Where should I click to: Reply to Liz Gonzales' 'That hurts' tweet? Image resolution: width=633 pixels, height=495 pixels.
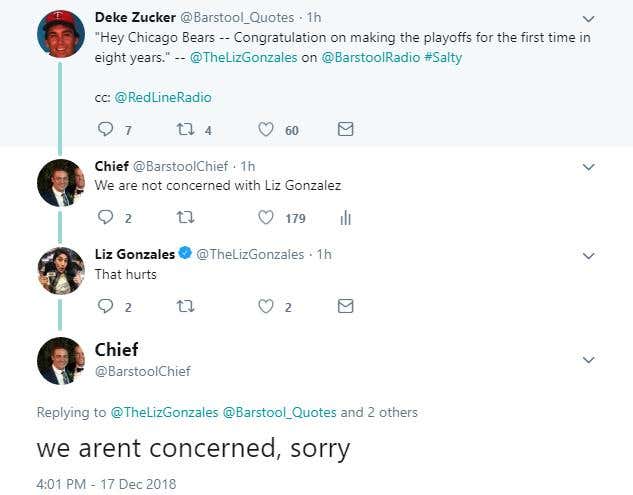(106, 307)
